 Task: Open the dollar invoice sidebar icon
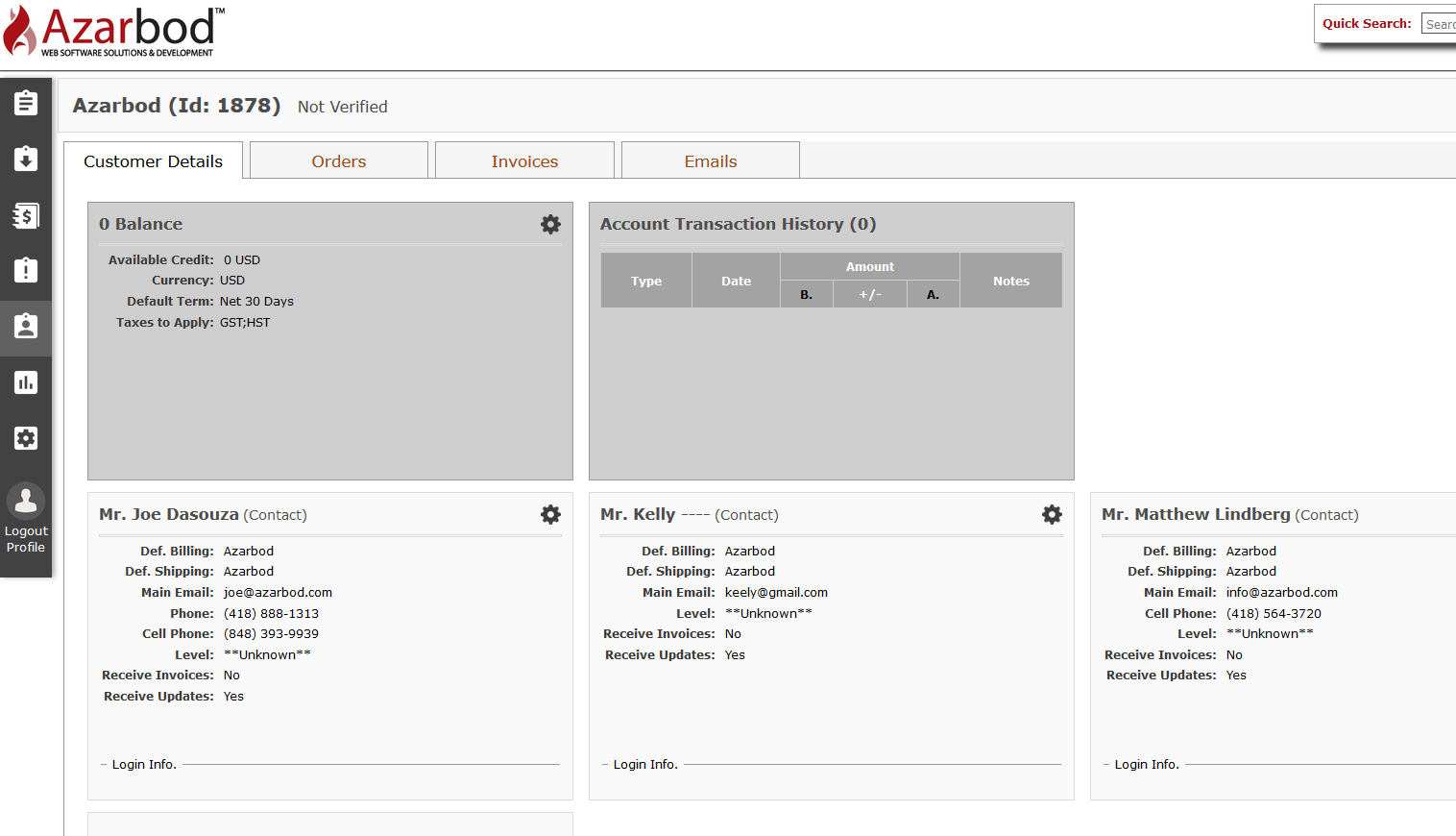tap(26, 215)
